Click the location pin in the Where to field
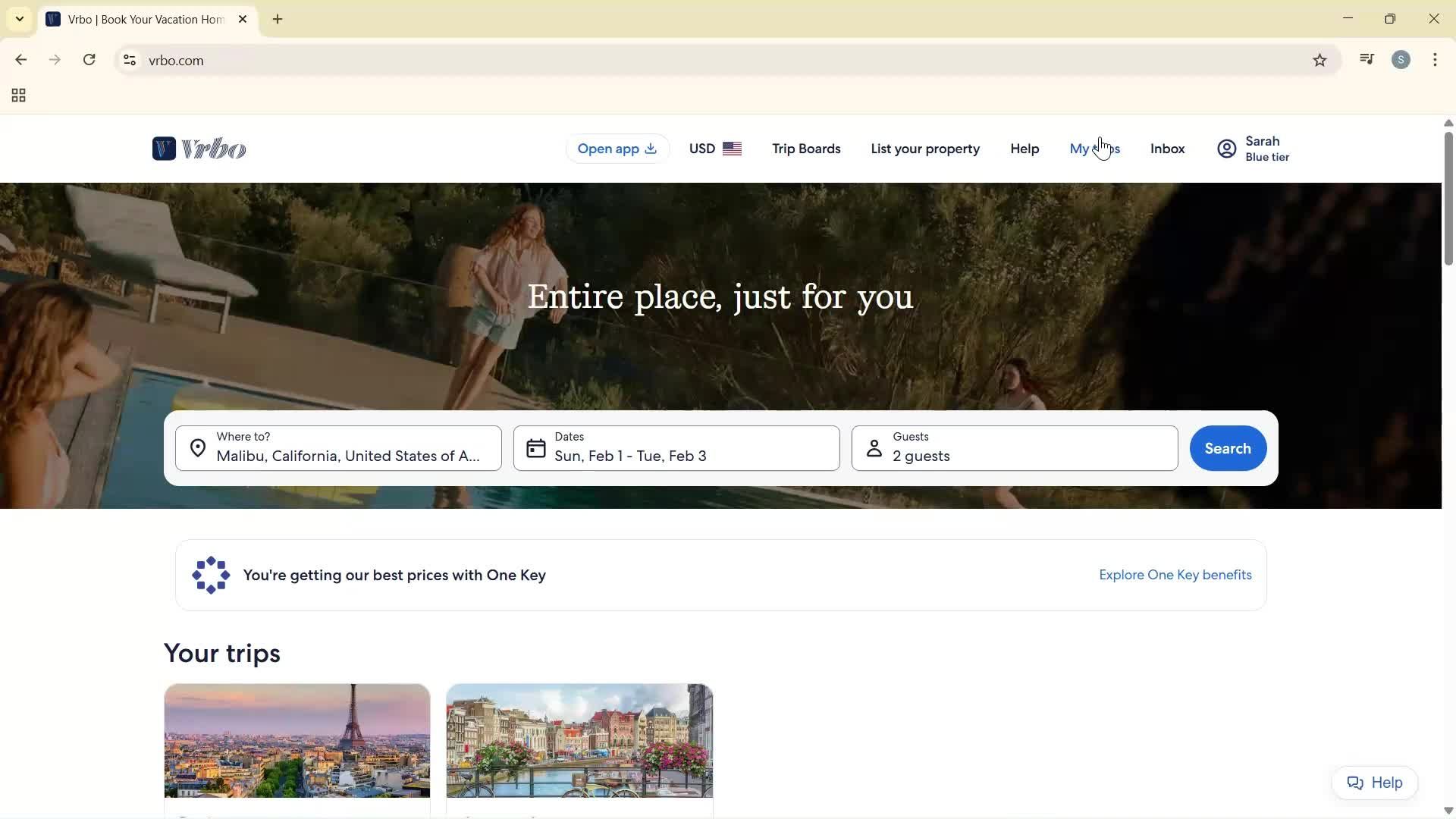 [x=198, y=448]
